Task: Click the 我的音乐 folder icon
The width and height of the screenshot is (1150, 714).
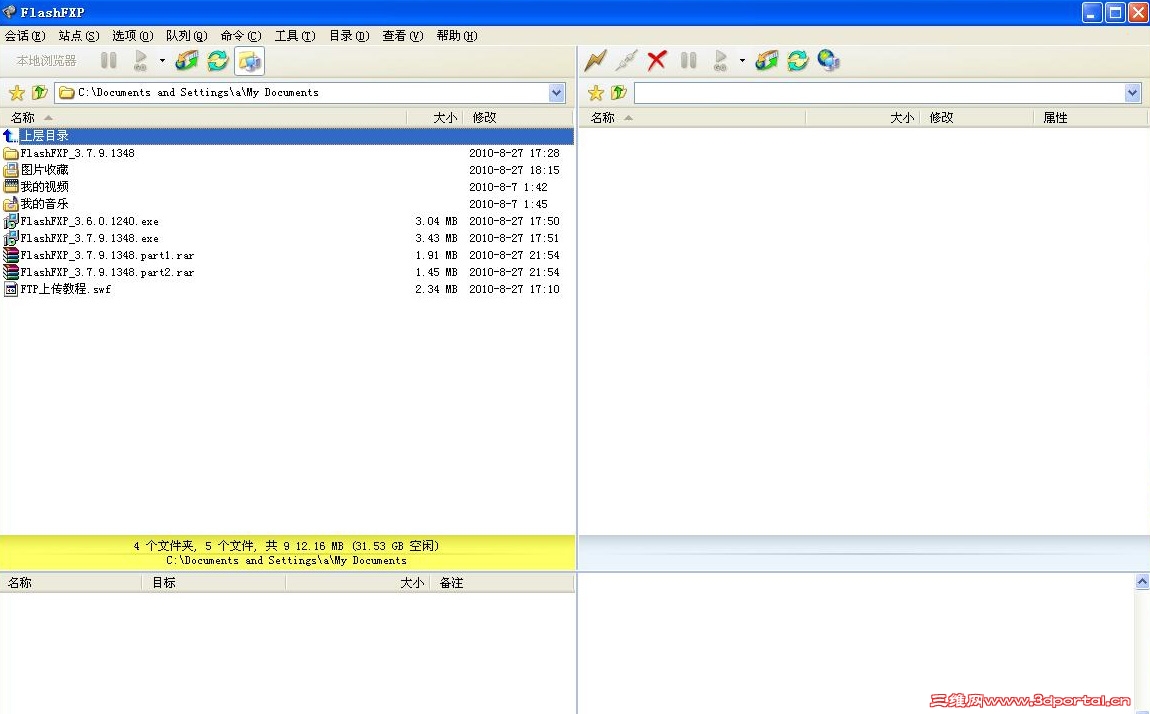Action: tap(10, 204)
